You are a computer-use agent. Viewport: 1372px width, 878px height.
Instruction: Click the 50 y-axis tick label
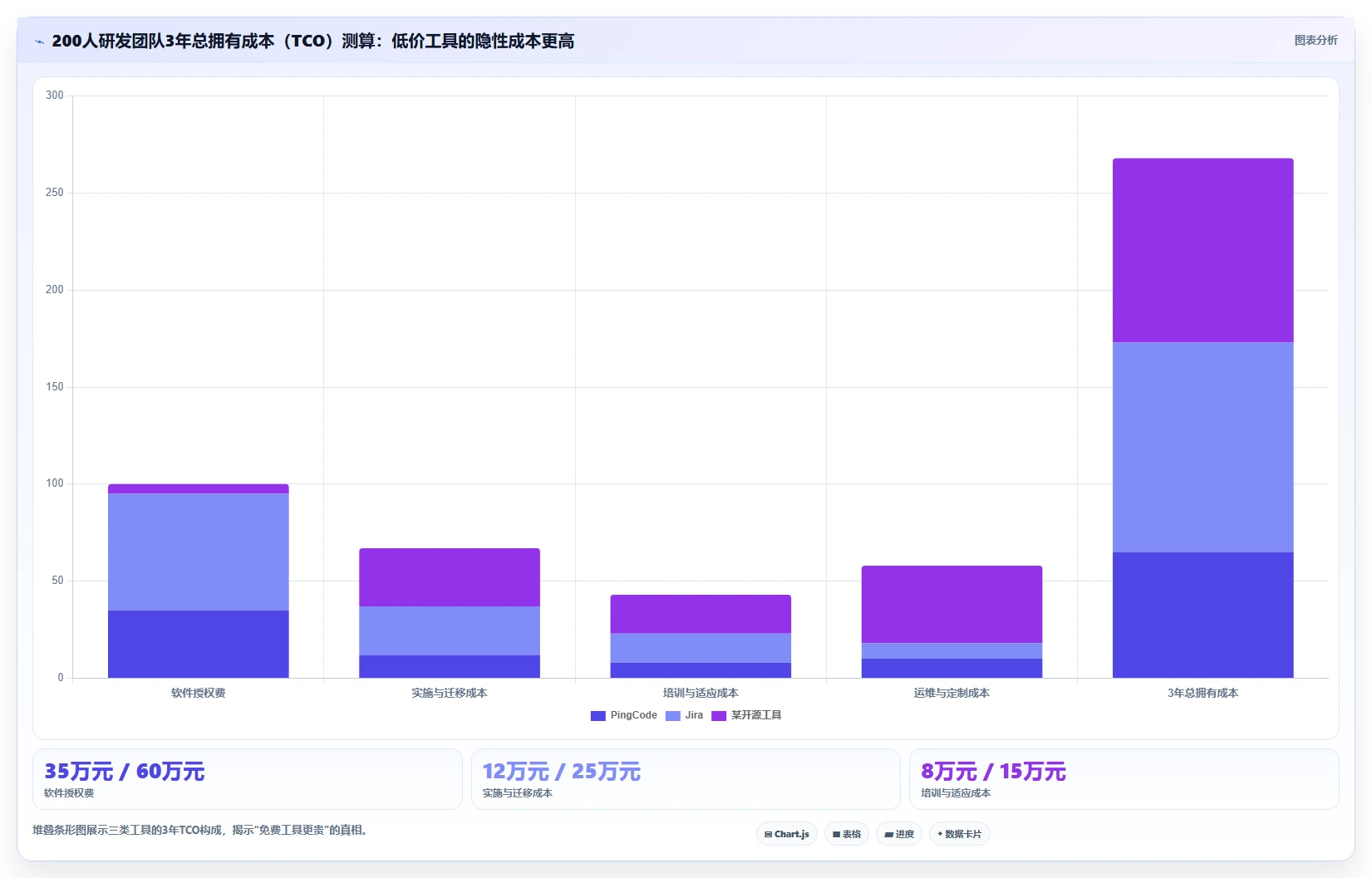pos(57,581)
